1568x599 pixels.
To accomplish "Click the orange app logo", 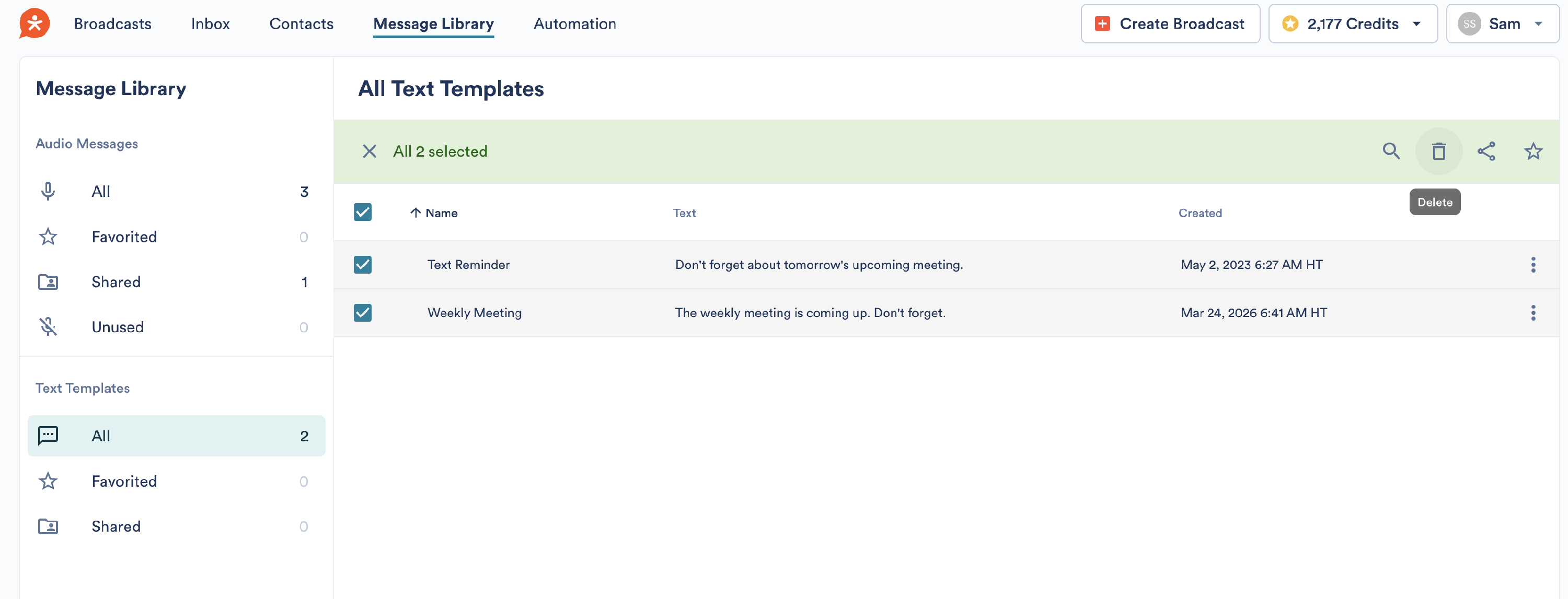I will coord(34,24).
